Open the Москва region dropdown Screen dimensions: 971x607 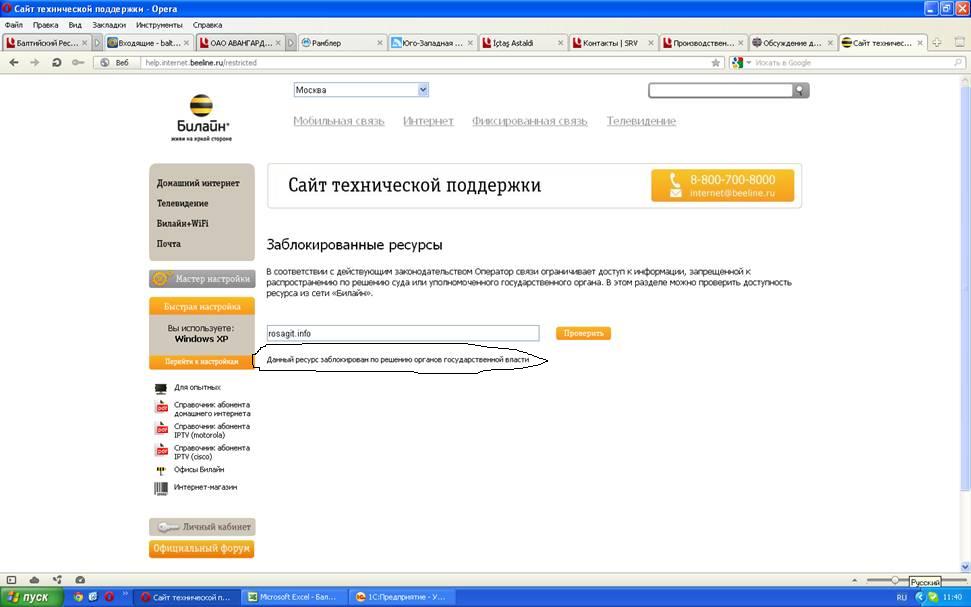click(423, 90)
